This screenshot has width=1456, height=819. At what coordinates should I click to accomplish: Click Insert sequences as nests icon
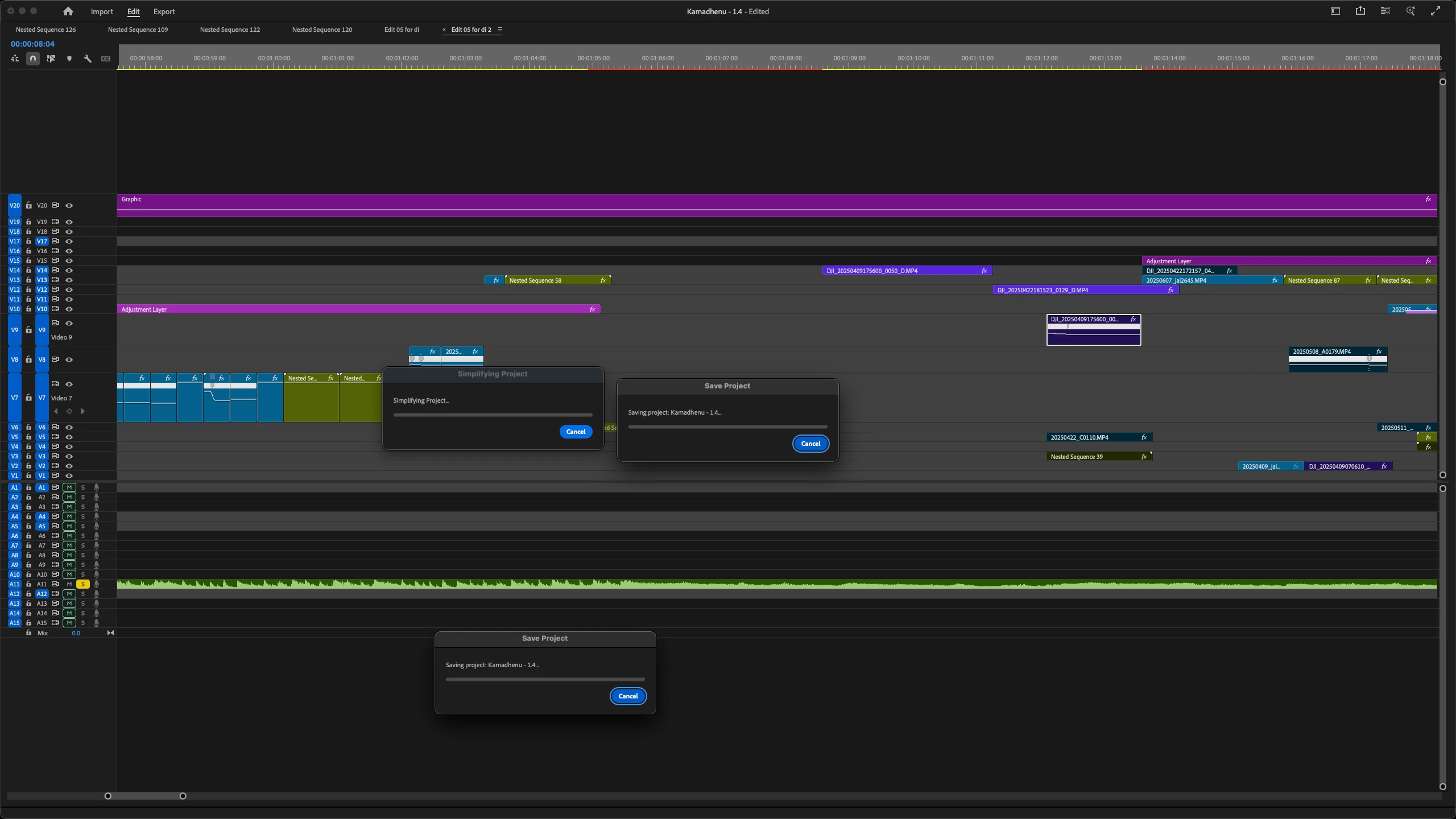coord(15,59)
